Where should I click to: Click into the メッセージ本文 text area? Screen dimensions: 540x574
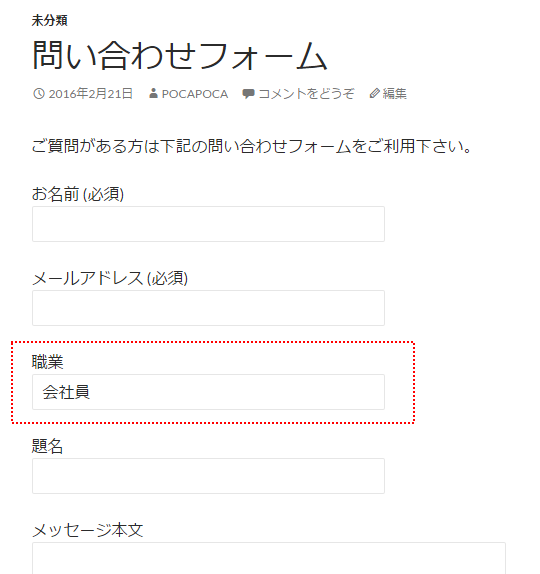[269, 558]
